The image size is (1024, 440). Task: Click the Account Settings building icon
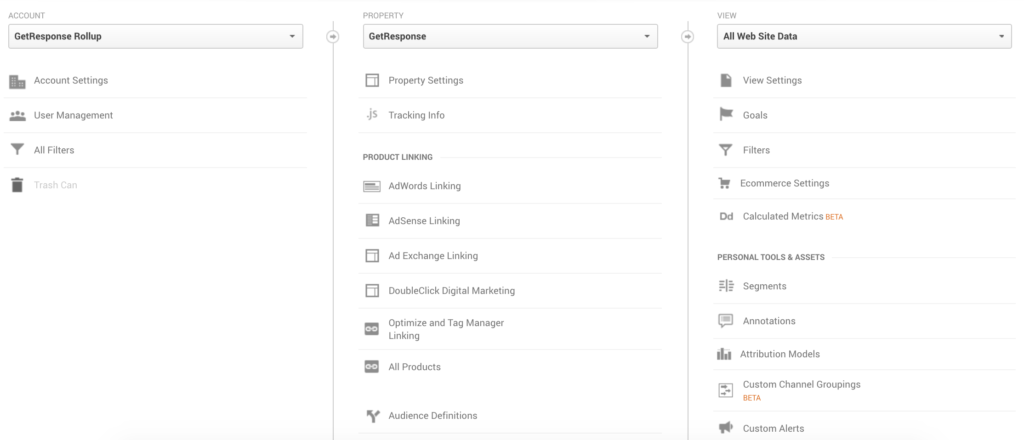[x=17, y=82]
